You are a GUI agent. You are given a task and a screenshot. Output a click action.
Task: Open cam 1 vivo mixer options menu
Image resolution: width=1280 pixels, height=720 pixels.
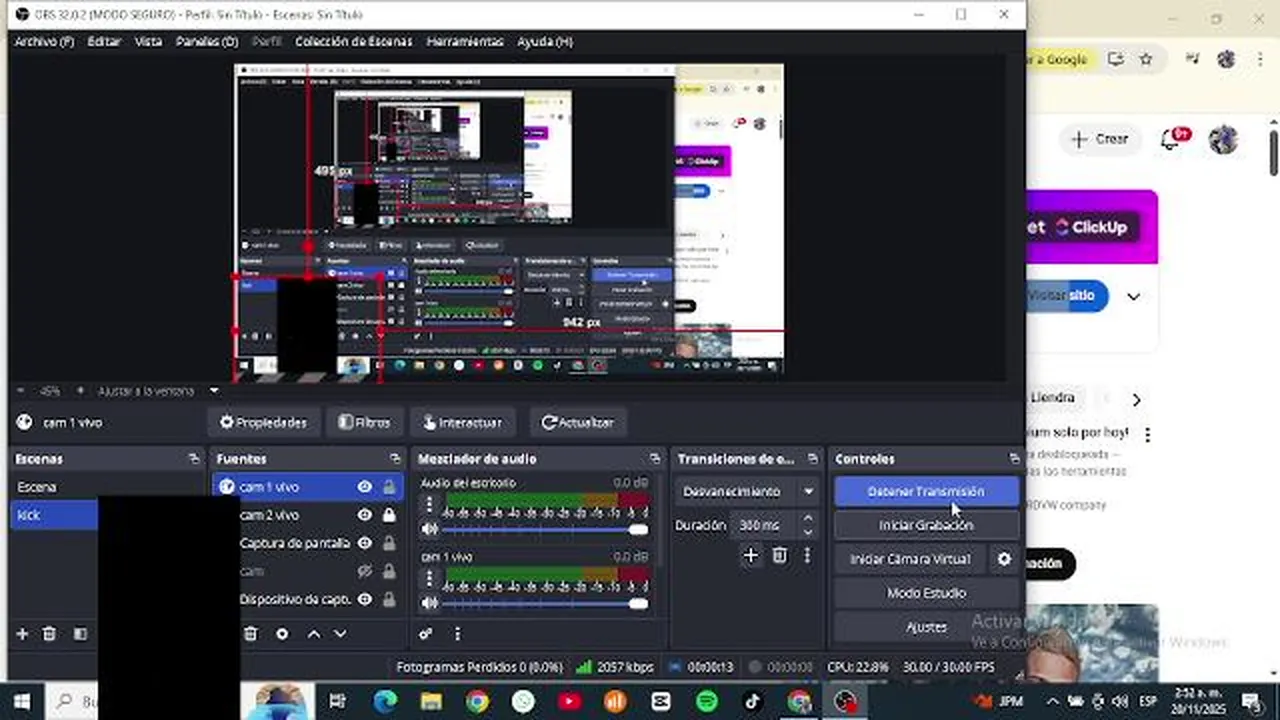pyautogui.click(x=430, y=578)
